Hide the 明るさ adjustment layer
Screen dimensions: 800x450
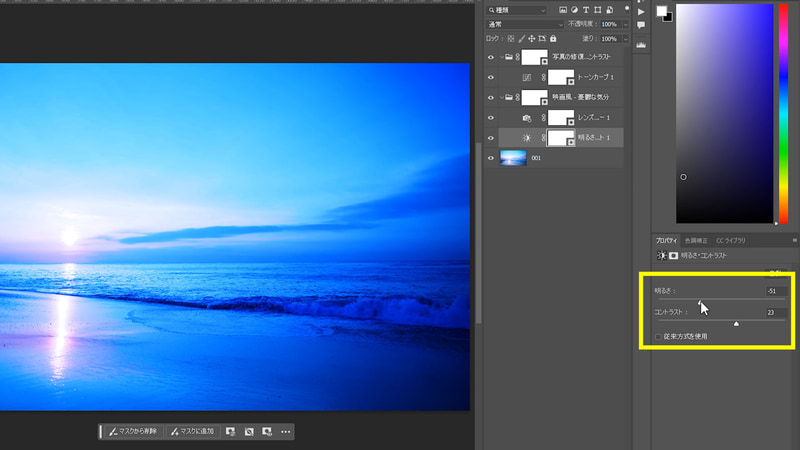tap(491, 138)
